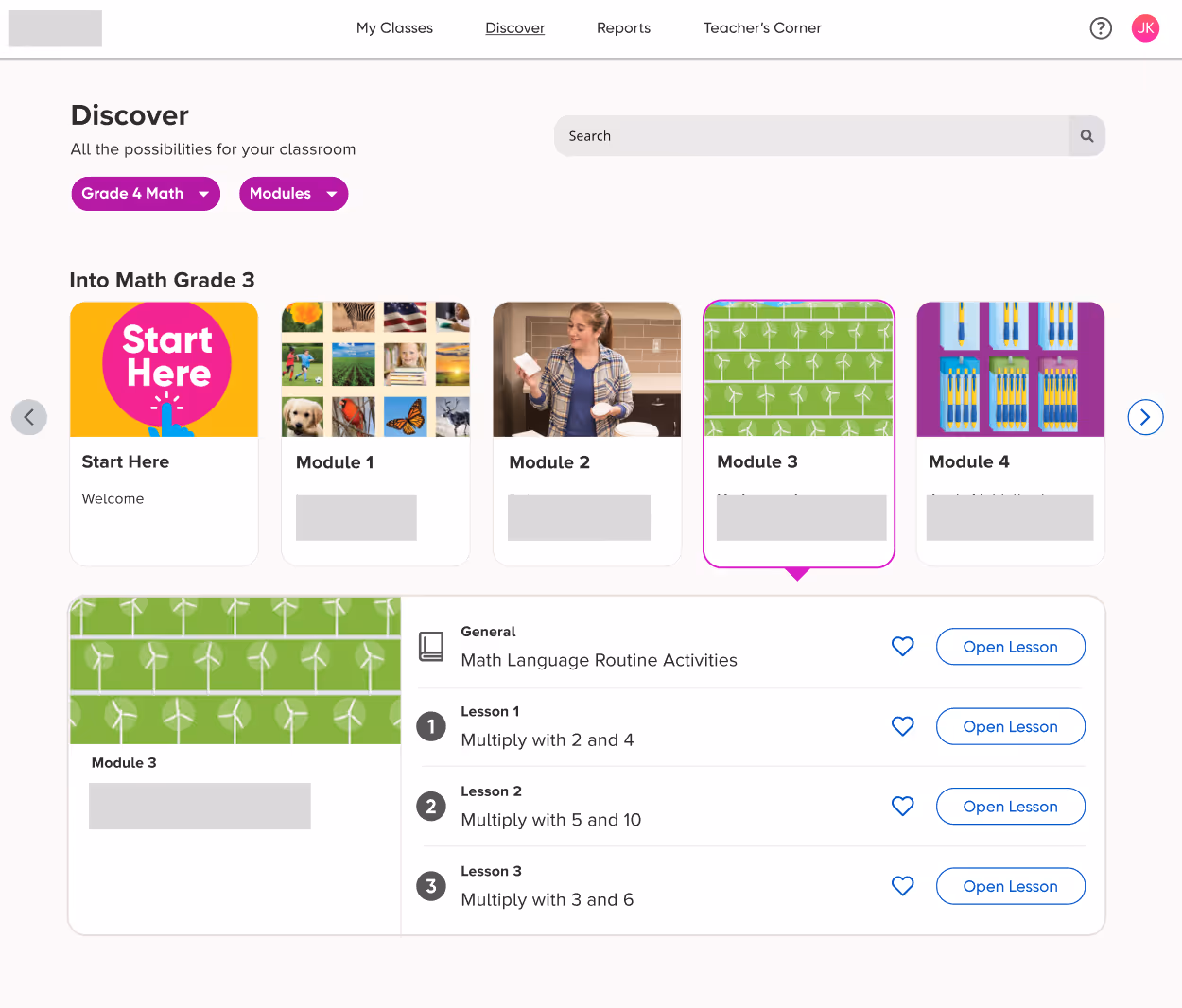Viewport: 1182px width, 1008px height.
Task: Open Lesson for Math Language Routine Activities
Action: [x=1010, y=647]
